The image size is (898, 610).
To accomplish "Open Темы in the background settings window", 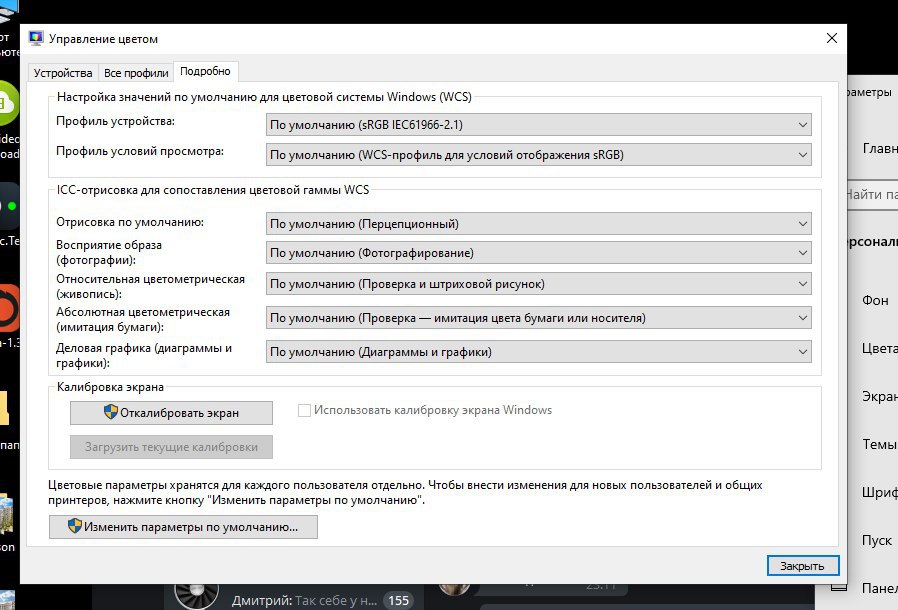I will [880, 444].
